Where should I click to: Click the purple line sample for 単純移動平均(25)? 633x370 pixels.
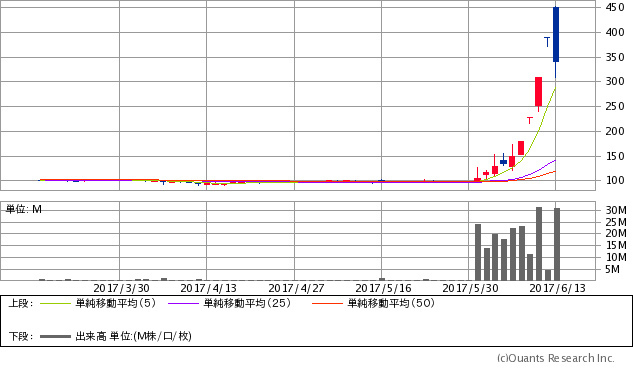pos(183,303)
